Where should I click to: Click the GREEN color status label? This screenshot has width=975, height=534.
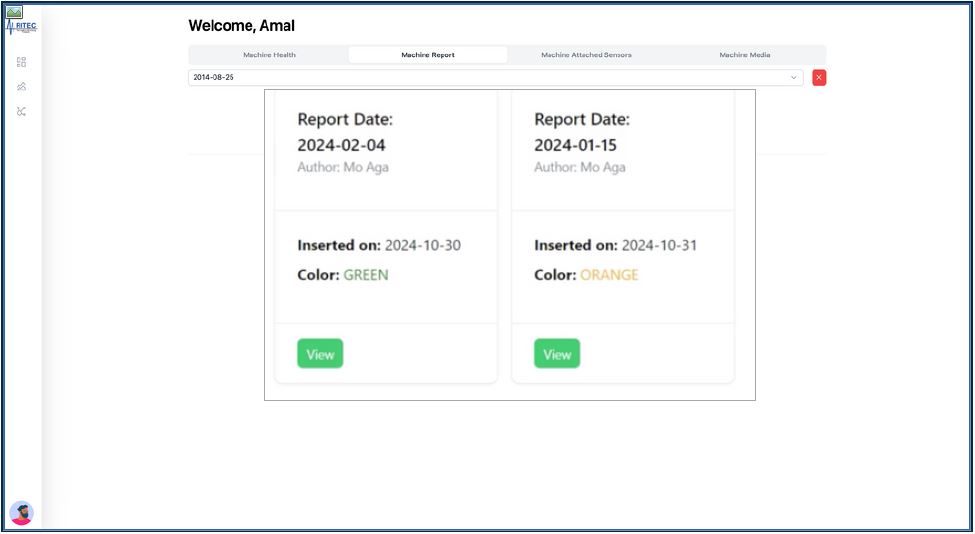(x=366, y=275)
